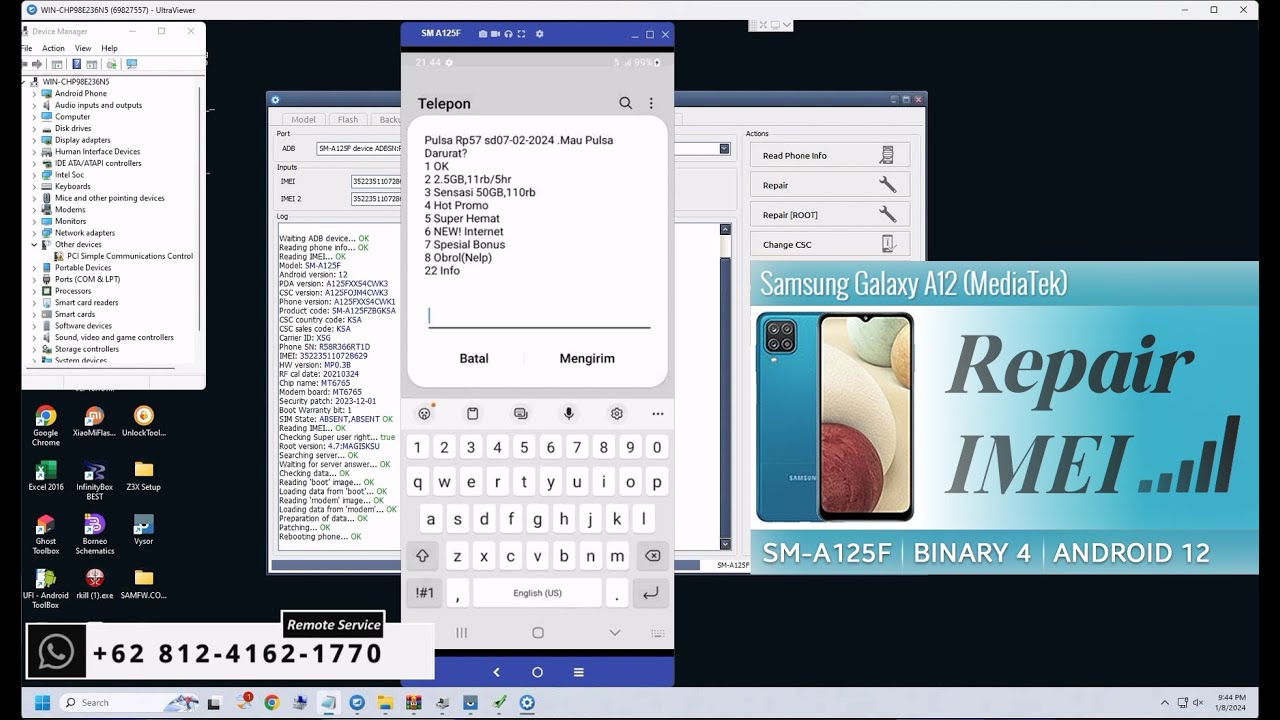The width and height of the screenshot is (1280, 720).
Task: Start video recording in the SM A125F window
Action: 496,34
